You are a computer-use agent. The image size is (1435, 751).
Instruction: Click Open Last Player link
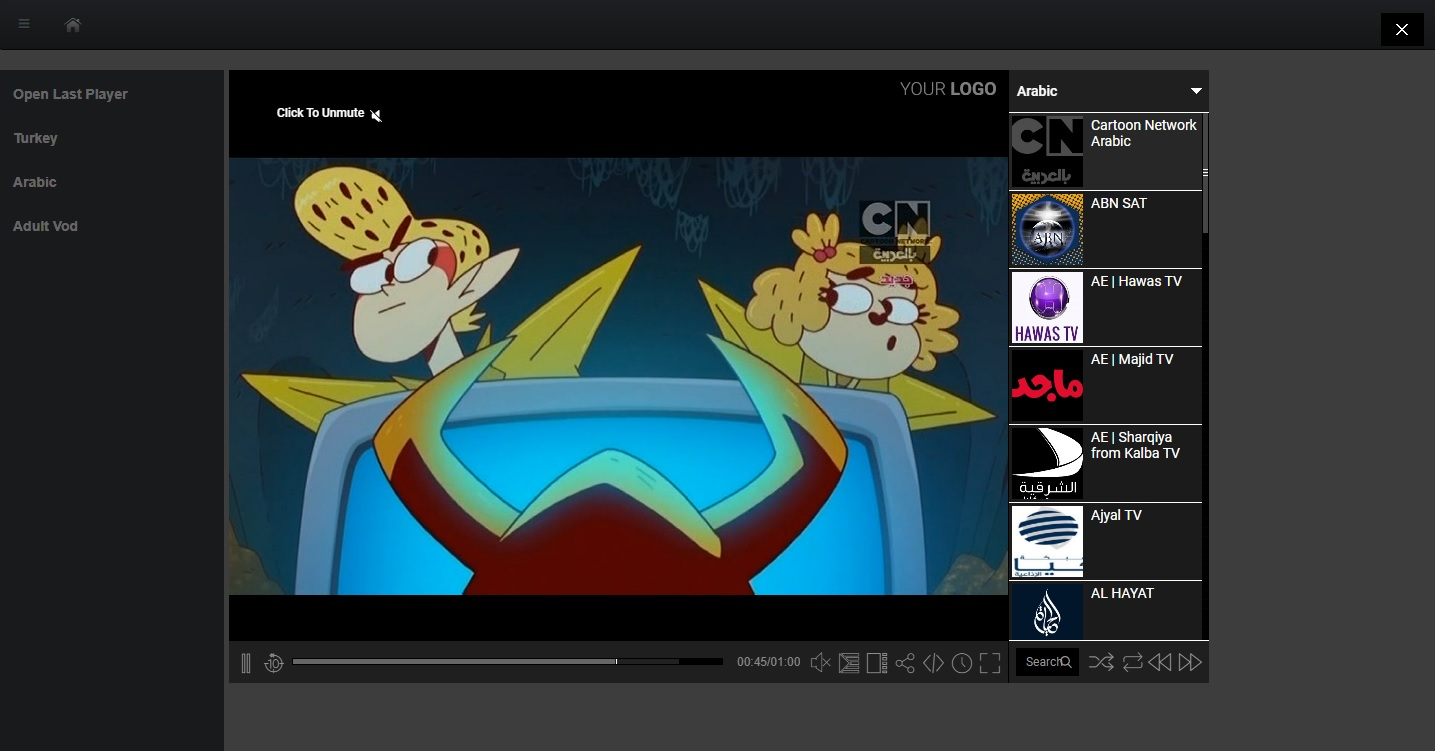point(70,94)
